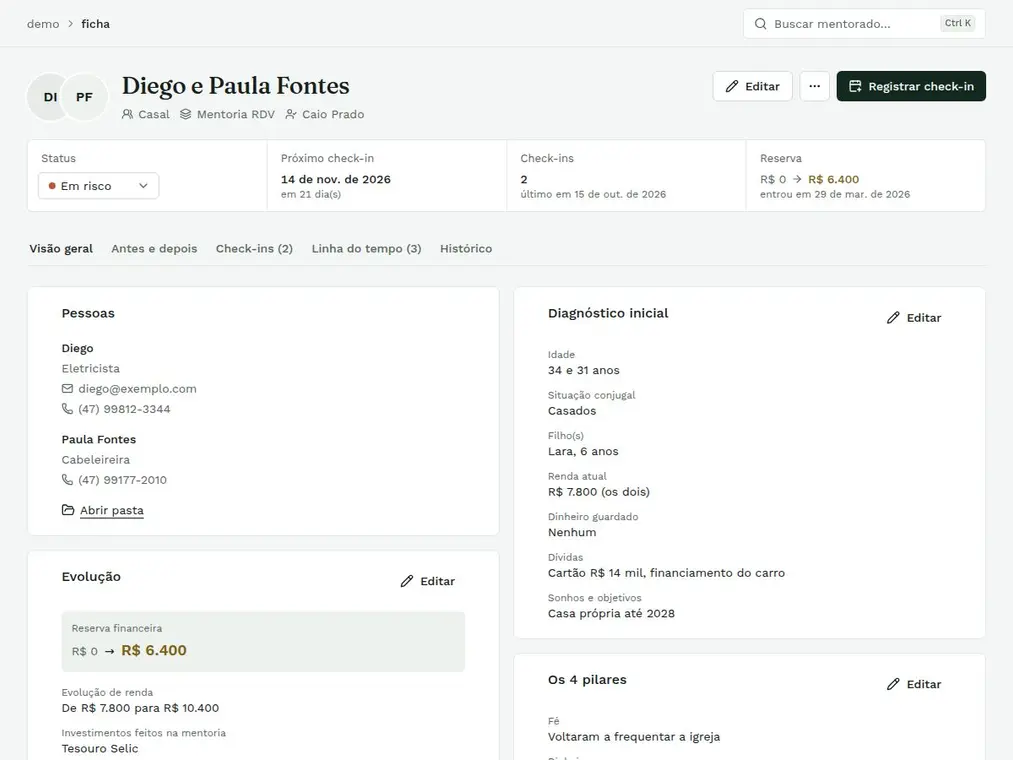Click the email envelope icon for Diego
Image resolution: width=1013 pixels, height=760 pixels.
click(x=67, y=389)
